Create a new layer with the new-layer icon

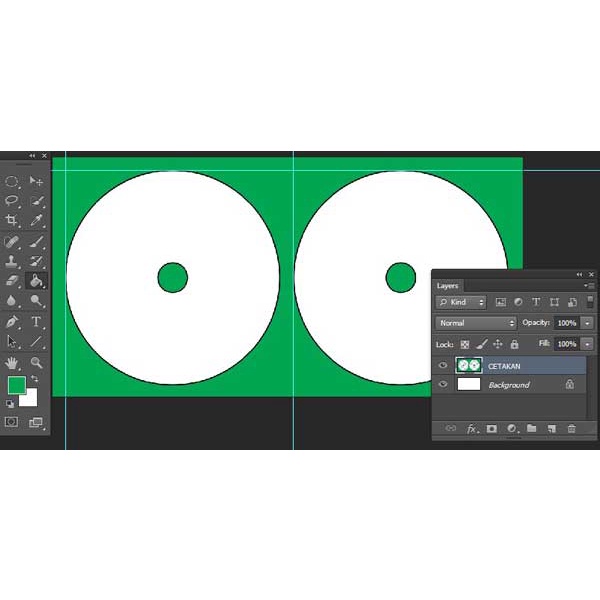click(x=551, y=428)
